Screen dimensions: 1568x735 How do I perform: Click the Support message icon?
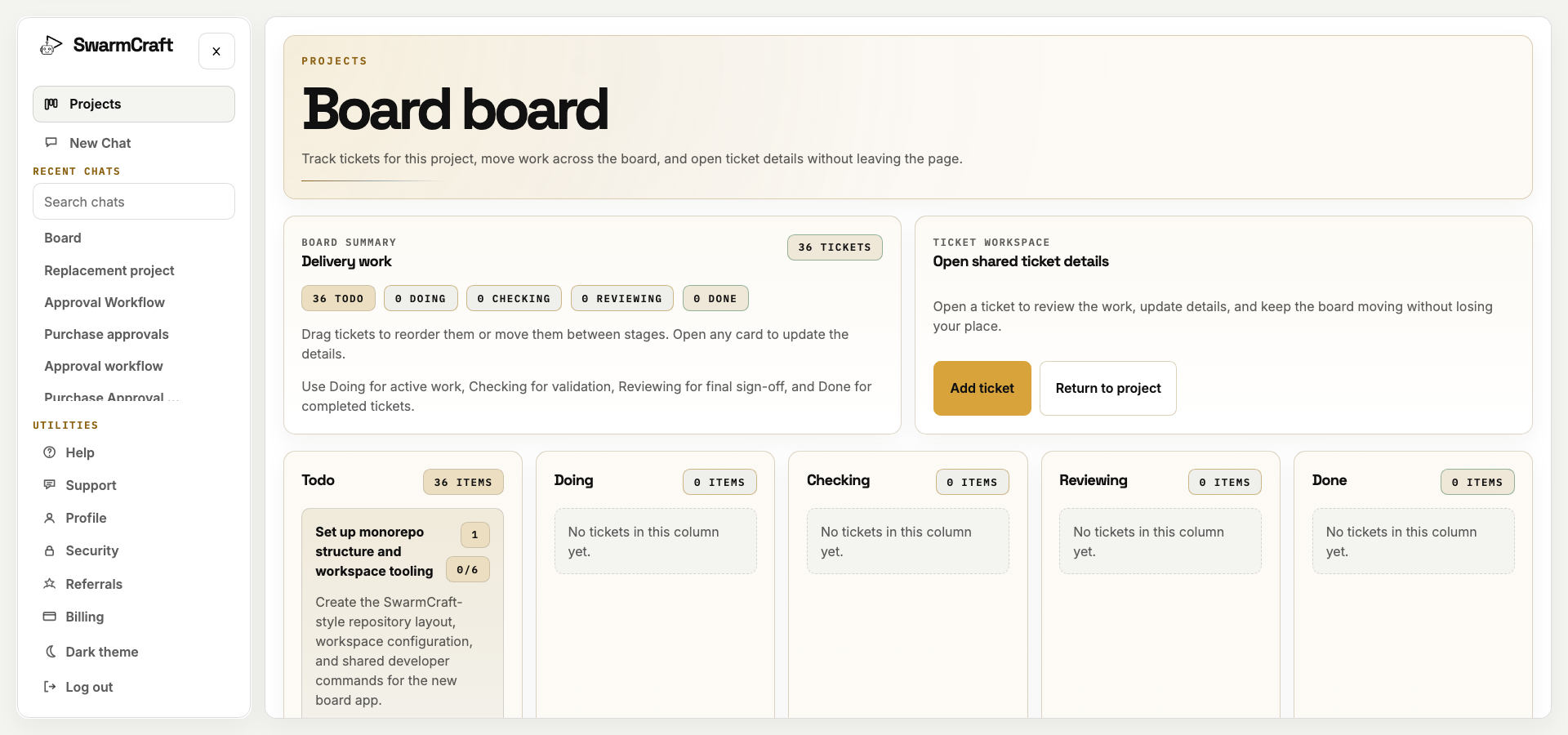[x=50, y=485]
